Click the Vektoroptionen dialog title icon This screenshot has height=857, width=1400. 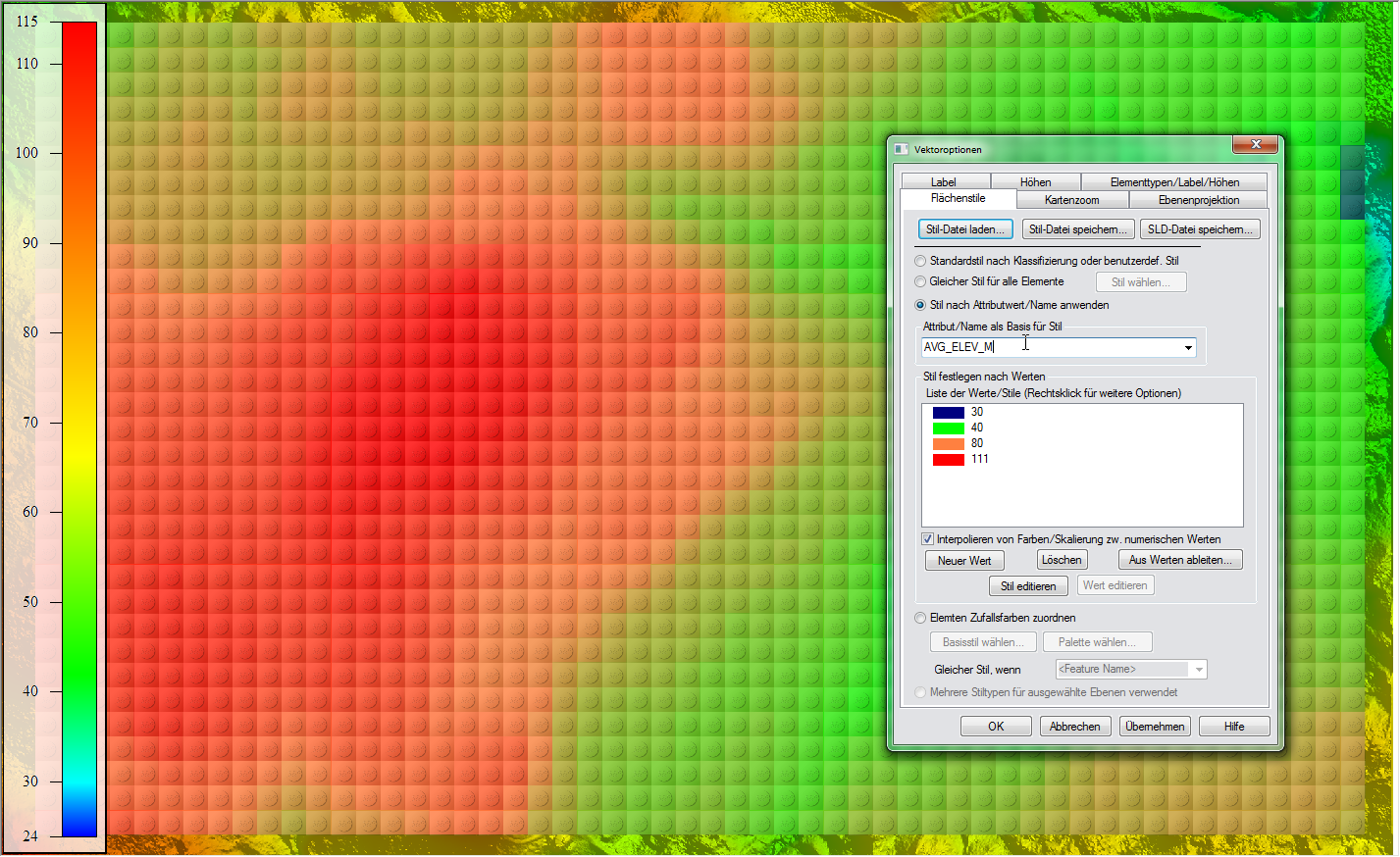tap(902, 149)
